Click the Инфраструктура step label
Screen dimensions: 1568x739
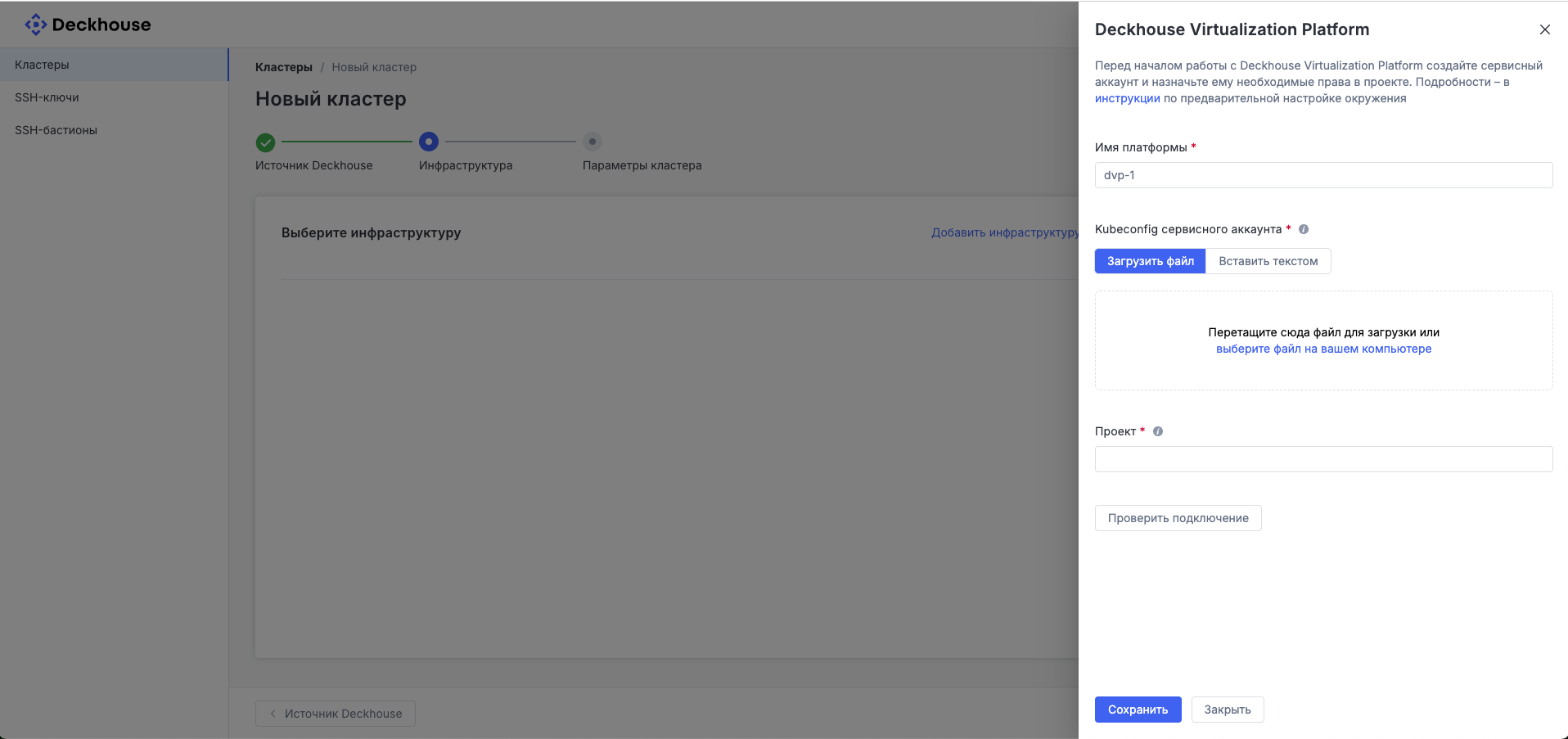[x=466, y=165]
